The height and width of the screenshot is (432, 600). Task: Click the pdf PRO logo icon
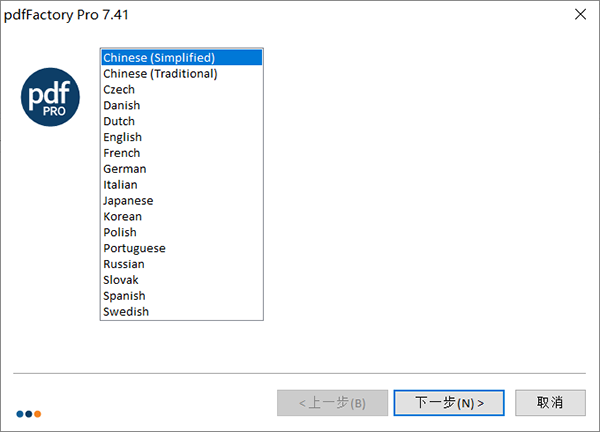(50, 97)
